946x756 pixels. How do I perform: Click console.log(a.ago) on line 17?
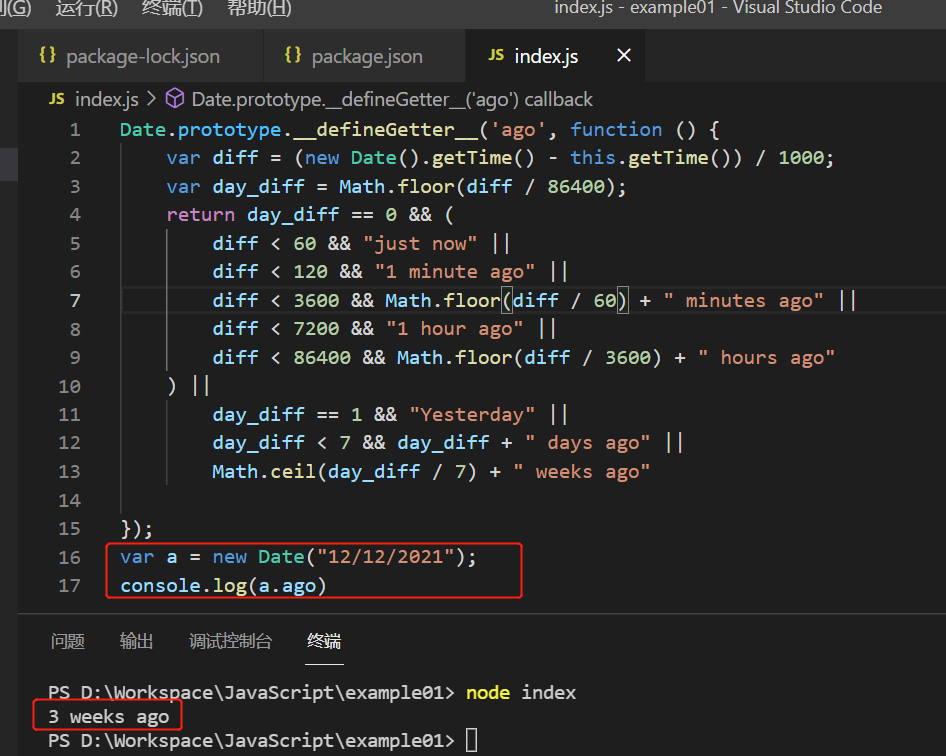click(x=223, y=585)
